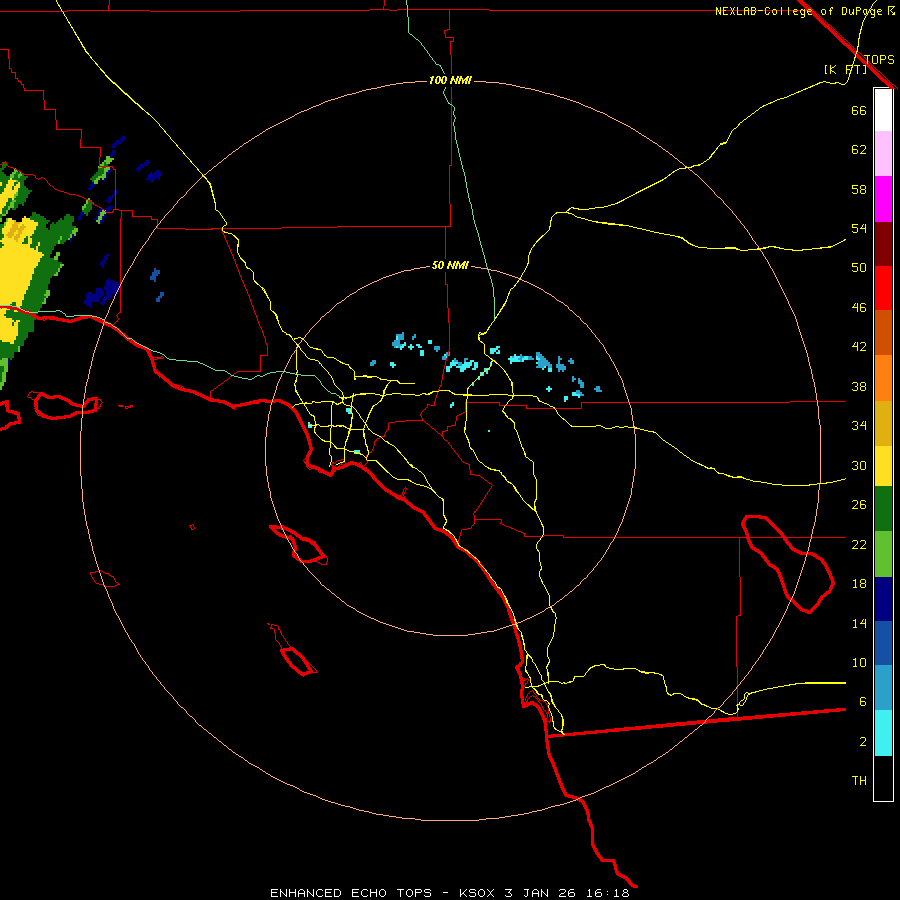Click the 50 NMI range ring label
The image size is (900, 900).
point(450,265)
